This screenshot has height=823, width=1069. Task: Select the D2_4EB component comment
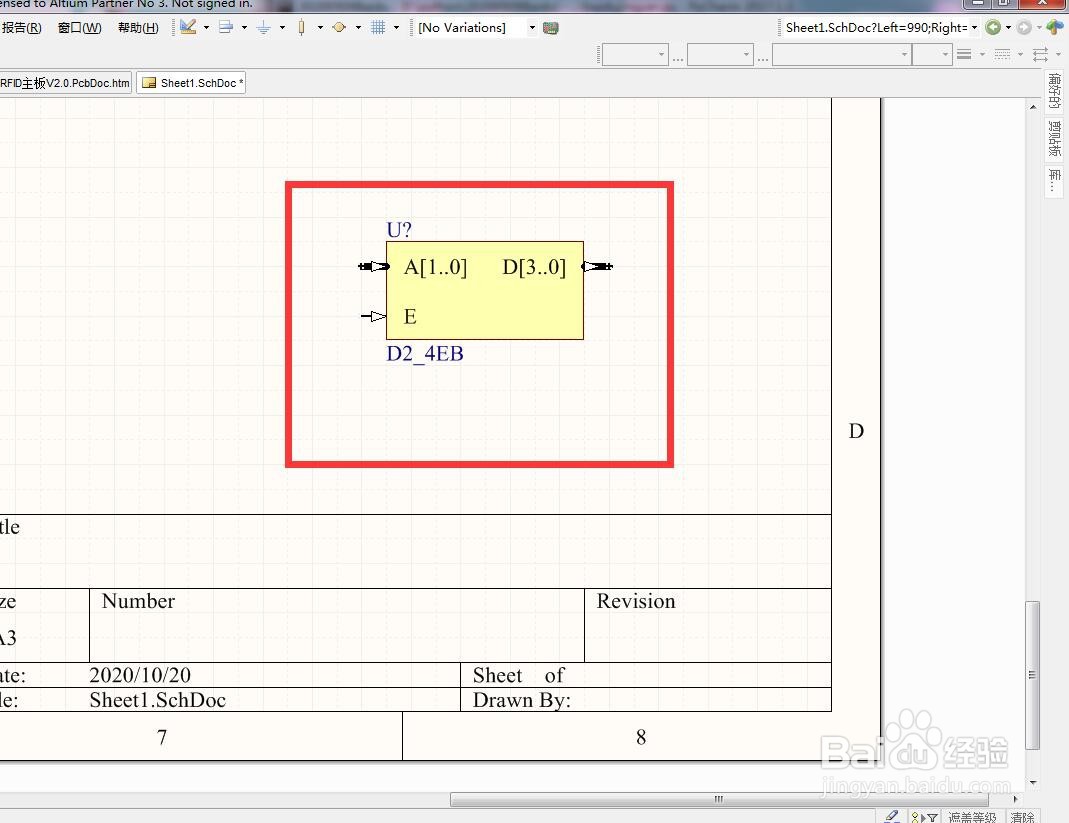pyautogui.click(x=425, y=353)
